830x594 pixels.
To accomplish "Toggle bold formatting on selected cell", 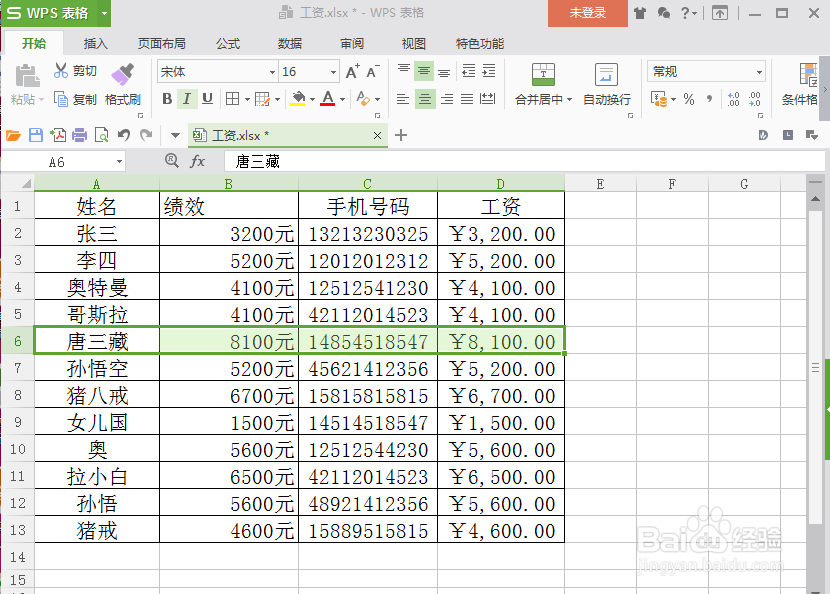I will point(167,98).
